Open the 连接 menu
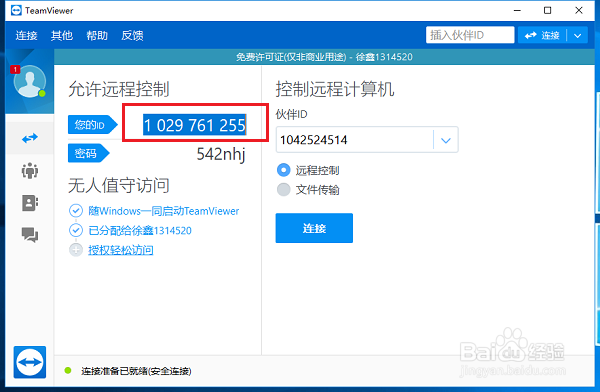This screenshot has height=392, width=600. point(26,35)
